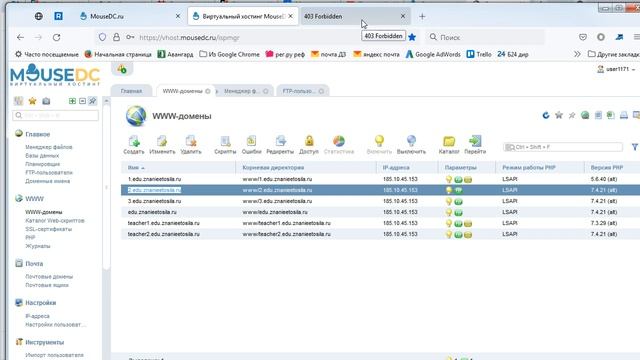The height and width of the screenshot is (360, 640).
Task: Open the яндекс почта bookmark
Action: click(x=376, y=54)
